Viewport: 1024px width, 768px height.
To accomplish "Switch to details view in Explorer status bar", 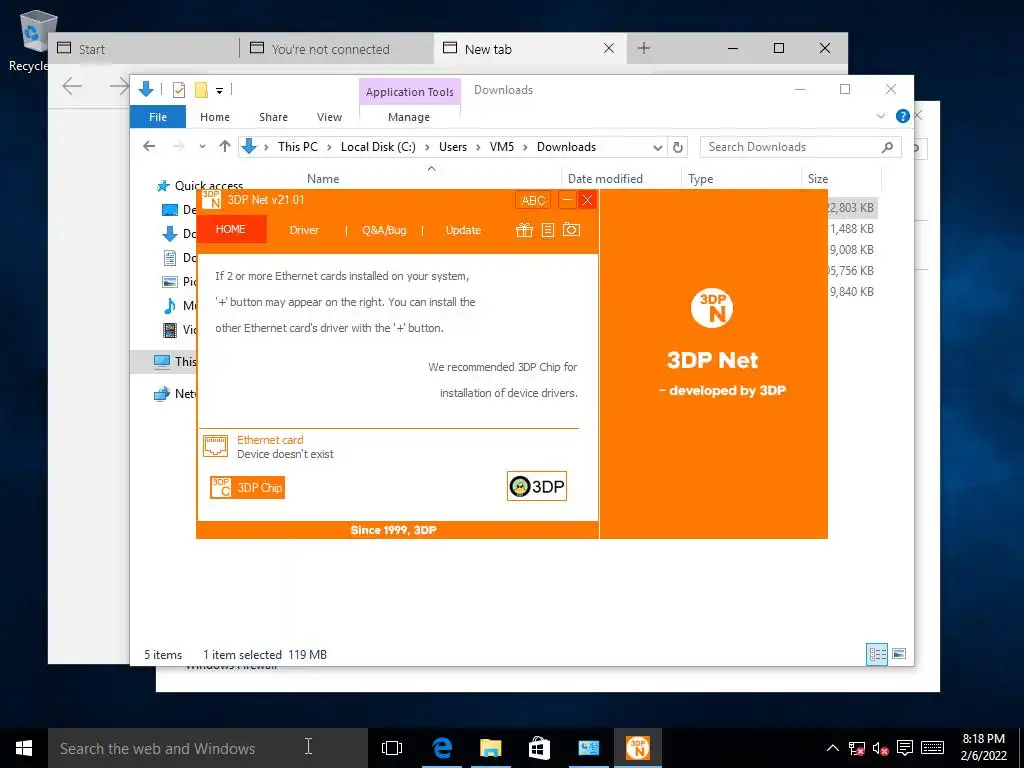I will [876, 654].
